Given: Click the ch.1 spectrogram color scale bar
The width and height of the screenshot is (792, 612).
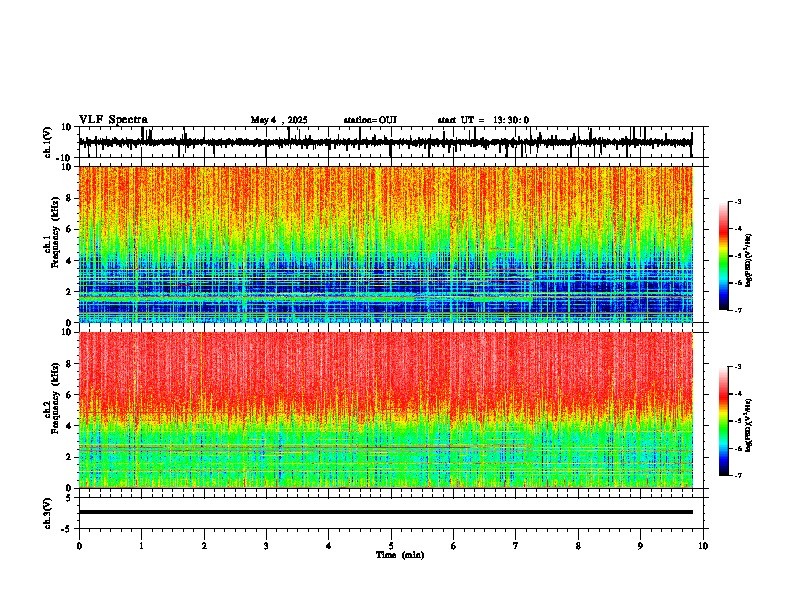Looking at the screenshot, I should coord(723,256).
